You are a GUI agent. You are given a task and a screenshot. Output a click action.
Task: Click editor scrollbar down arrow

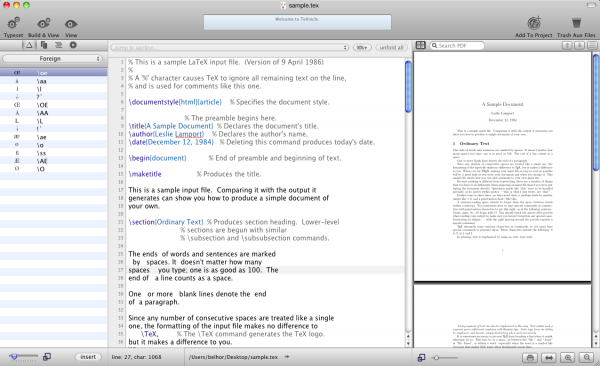pos(408,343)
